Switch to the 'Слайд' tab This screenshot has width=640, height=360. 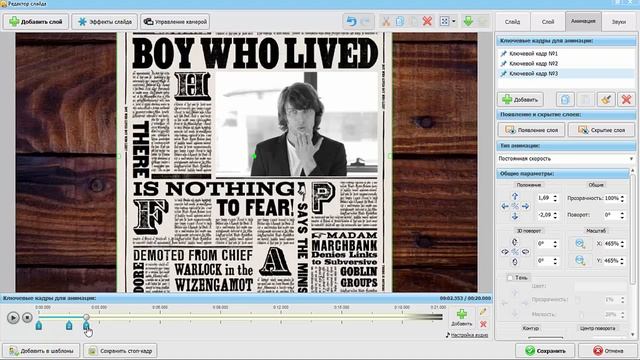tap(512, 22)
